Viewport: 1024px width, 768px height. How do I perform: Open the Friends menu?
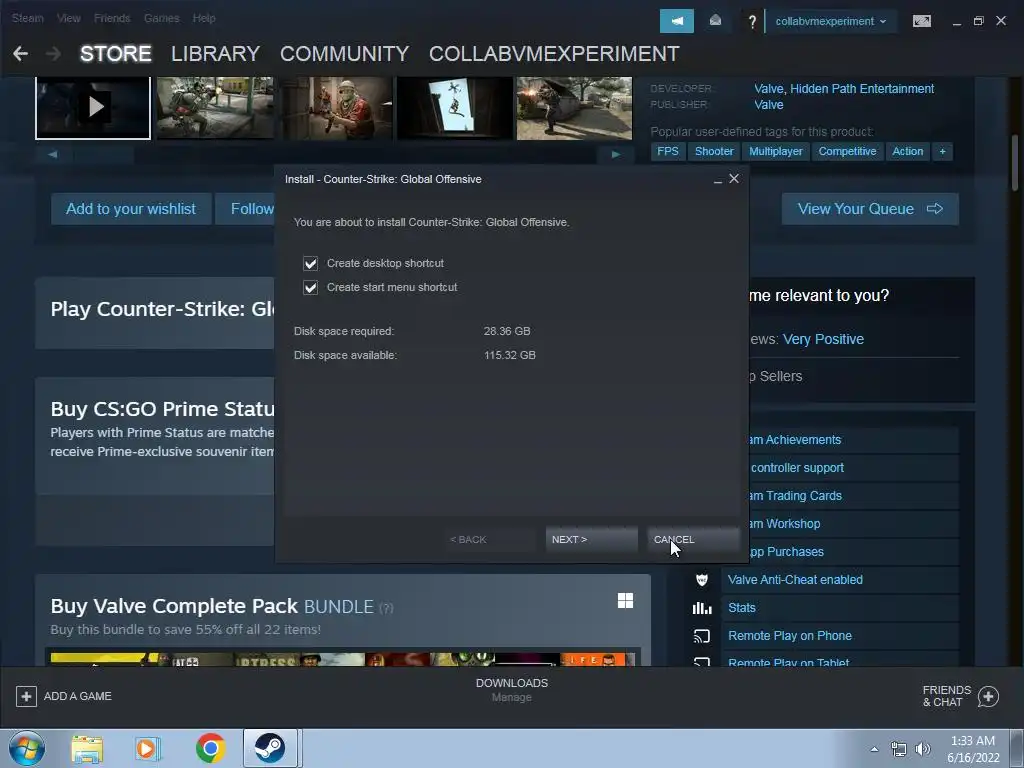(x=112, y=18)
